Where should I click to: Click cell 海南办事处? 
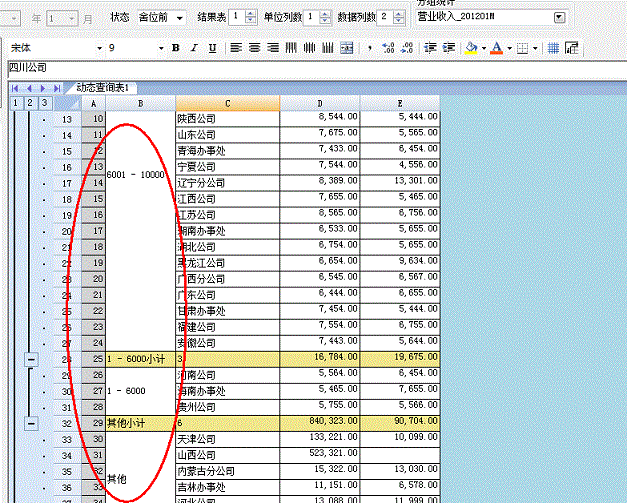pos(228,391)
